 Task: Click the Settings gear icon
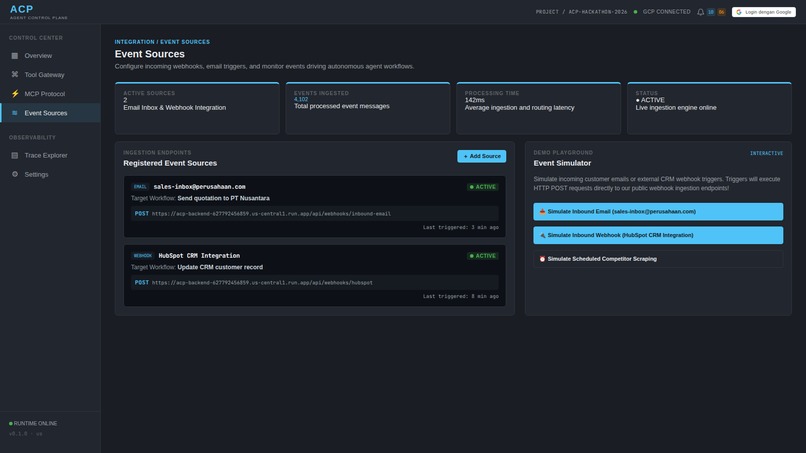tap(14, 174)
